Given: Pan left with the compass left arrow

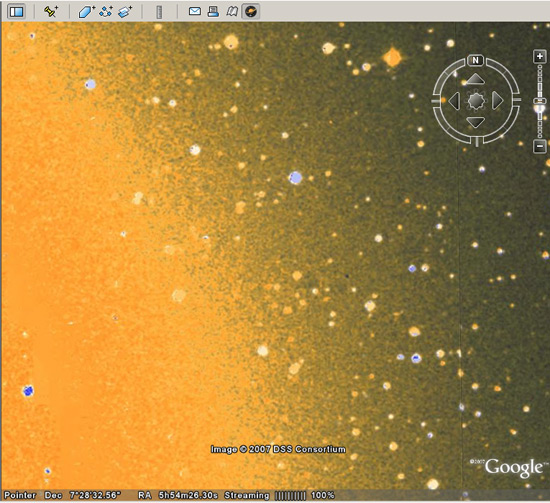Looking at the screenshot, I should pos(454,101).
